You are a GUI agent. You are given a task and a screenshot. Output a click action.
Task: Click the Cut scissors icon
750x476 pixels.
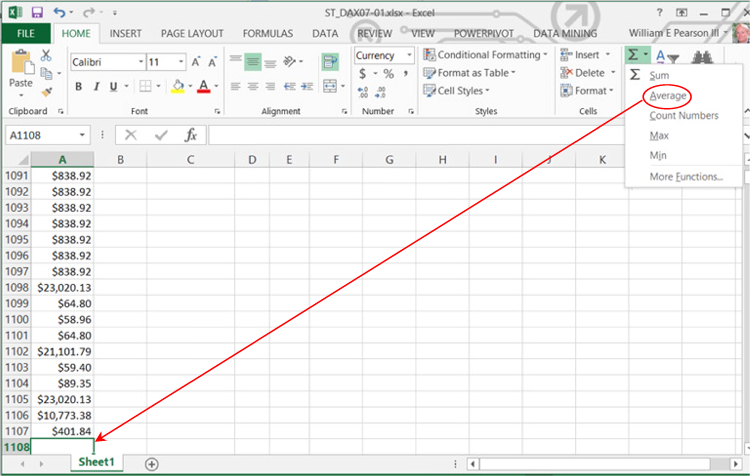(x=46, y=55)
